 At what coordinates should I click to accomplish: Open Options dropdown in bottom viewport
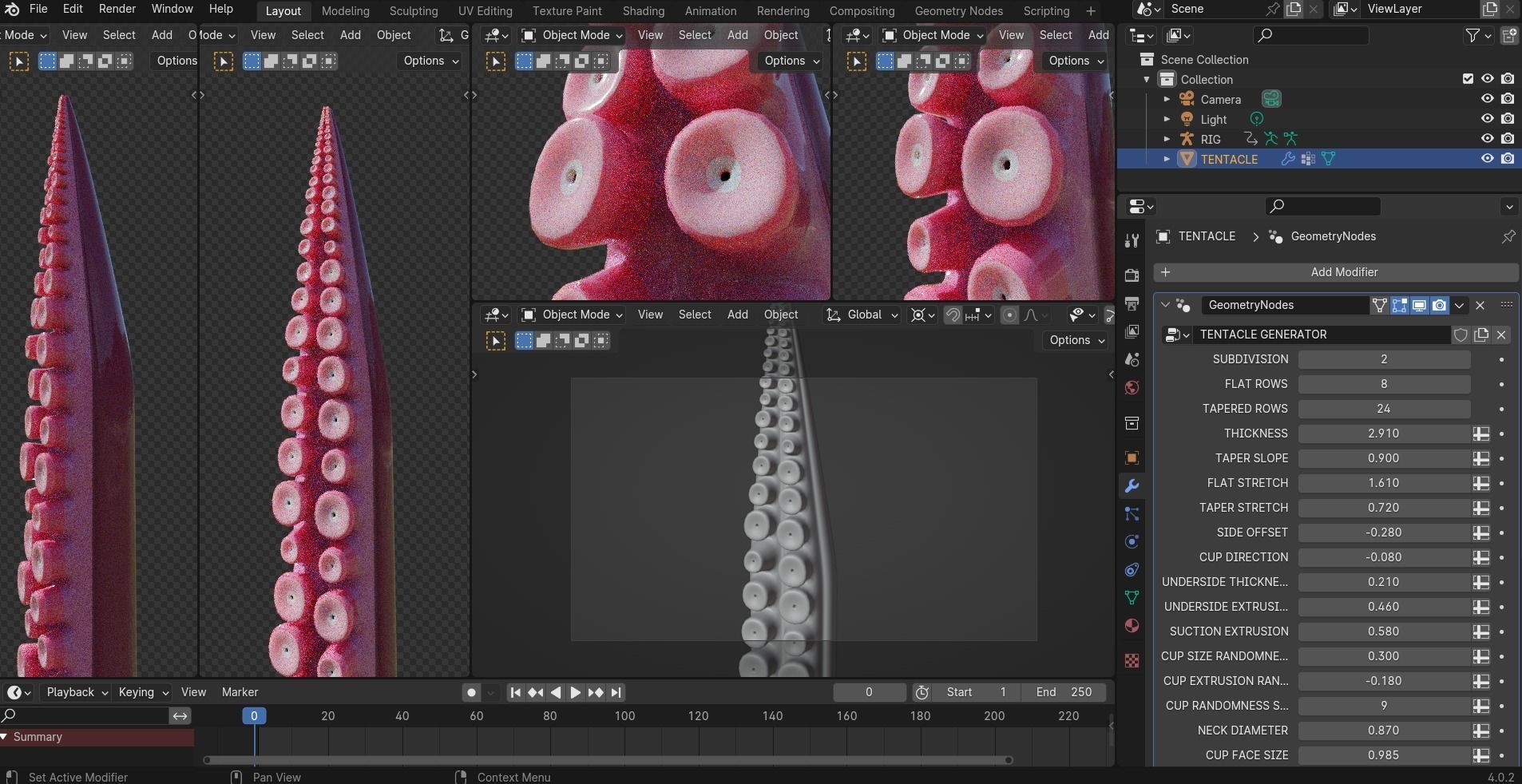click(1076, 340)
